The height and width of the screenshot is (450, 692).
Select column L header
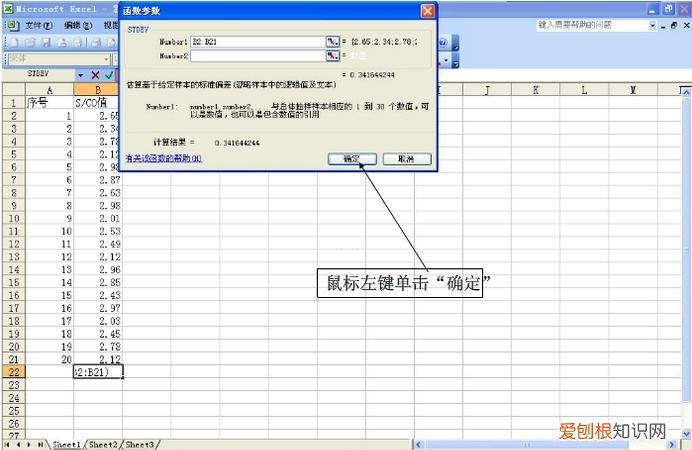pyautogui.click(x=584, y=90)
